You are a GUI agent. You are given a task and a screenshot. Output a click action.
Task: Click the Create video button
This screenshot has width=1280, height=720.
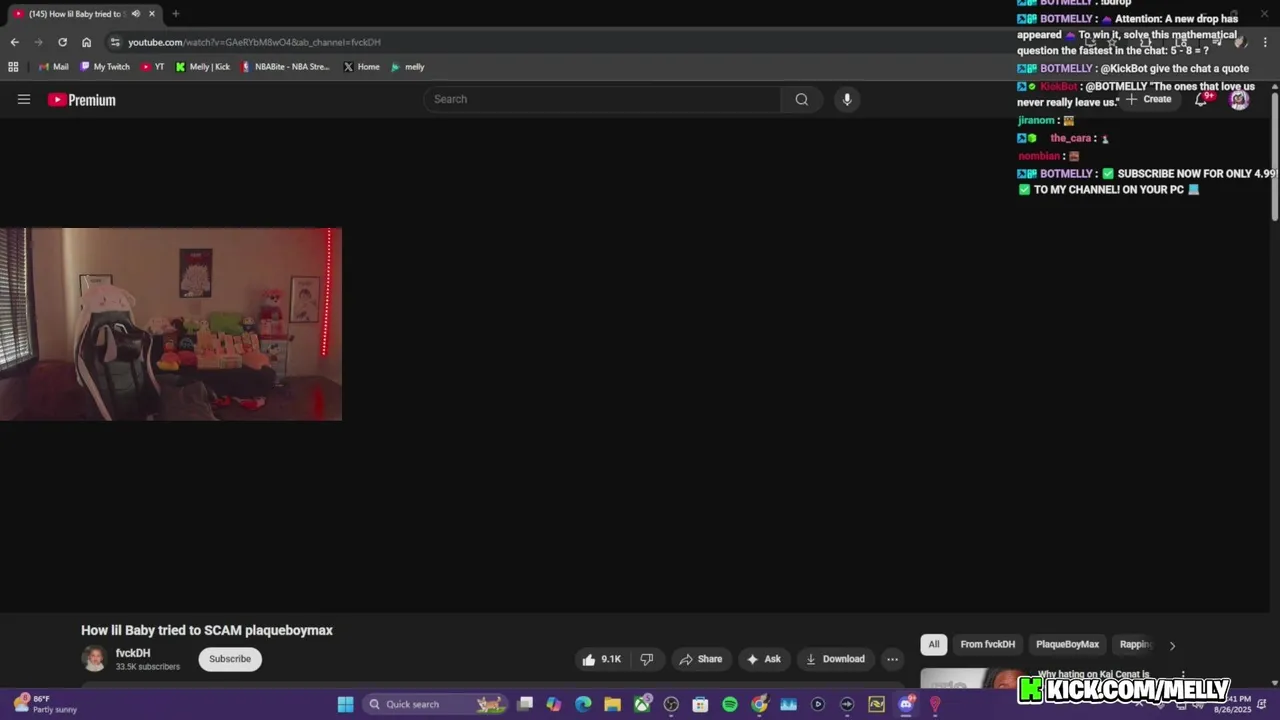[1149, 99]
